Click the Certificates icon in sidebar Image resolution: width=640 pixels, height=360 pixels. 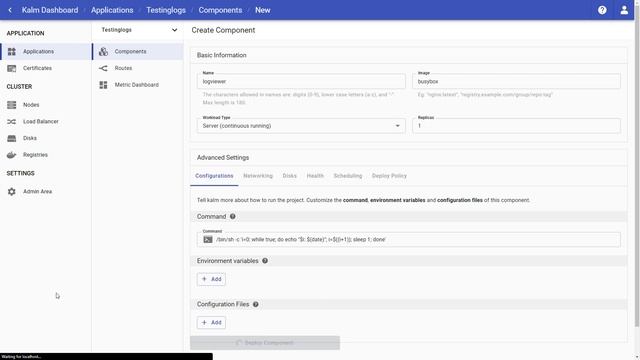pyautogui.click(x=12, y=68)
